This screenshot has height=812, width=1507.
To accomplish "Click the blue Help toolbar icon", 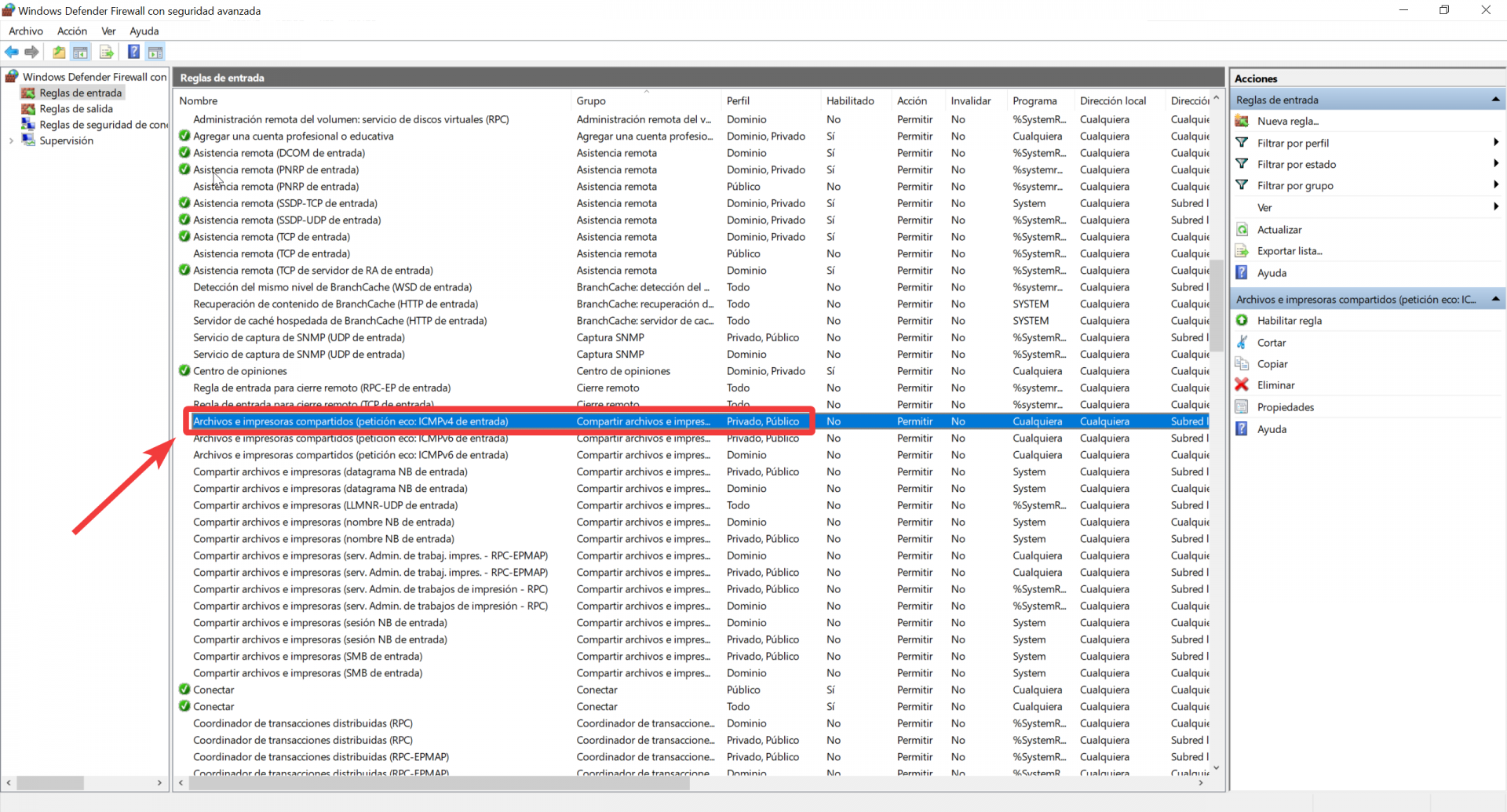I will (133, 52).
